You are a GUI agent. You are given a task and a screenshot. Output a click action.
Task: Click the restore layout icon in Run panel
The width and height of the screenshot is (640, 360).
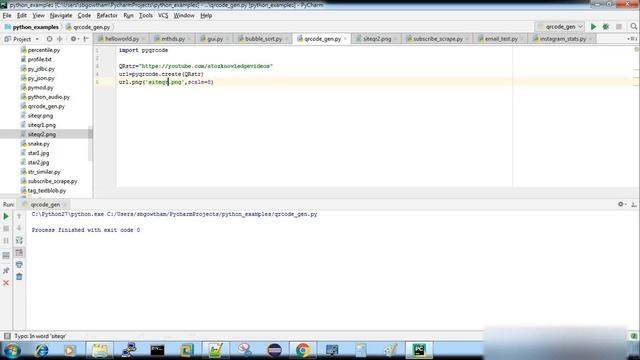(6, 256)
